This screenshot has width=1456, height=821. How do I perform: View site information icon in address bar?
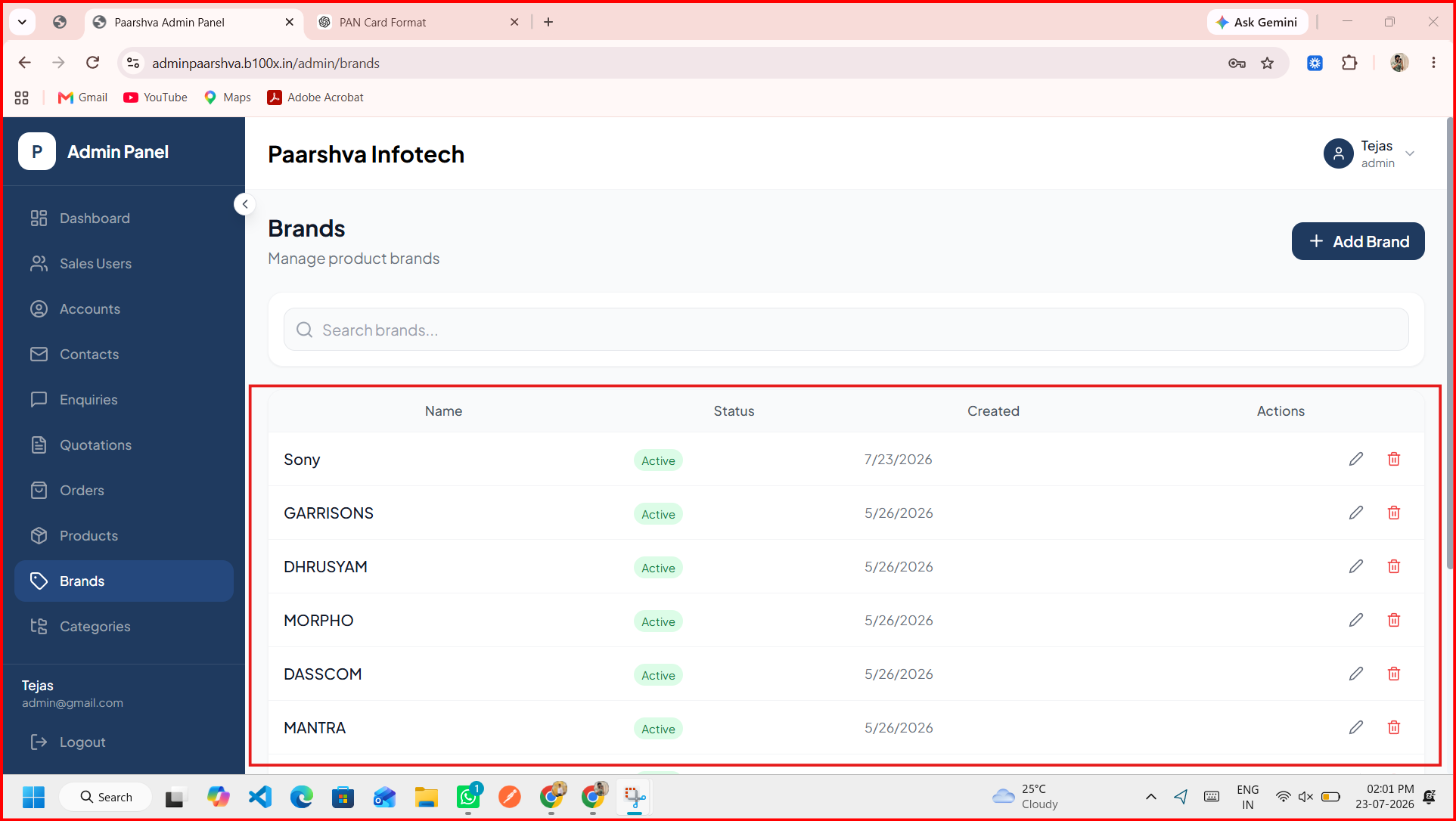[133, 64]
